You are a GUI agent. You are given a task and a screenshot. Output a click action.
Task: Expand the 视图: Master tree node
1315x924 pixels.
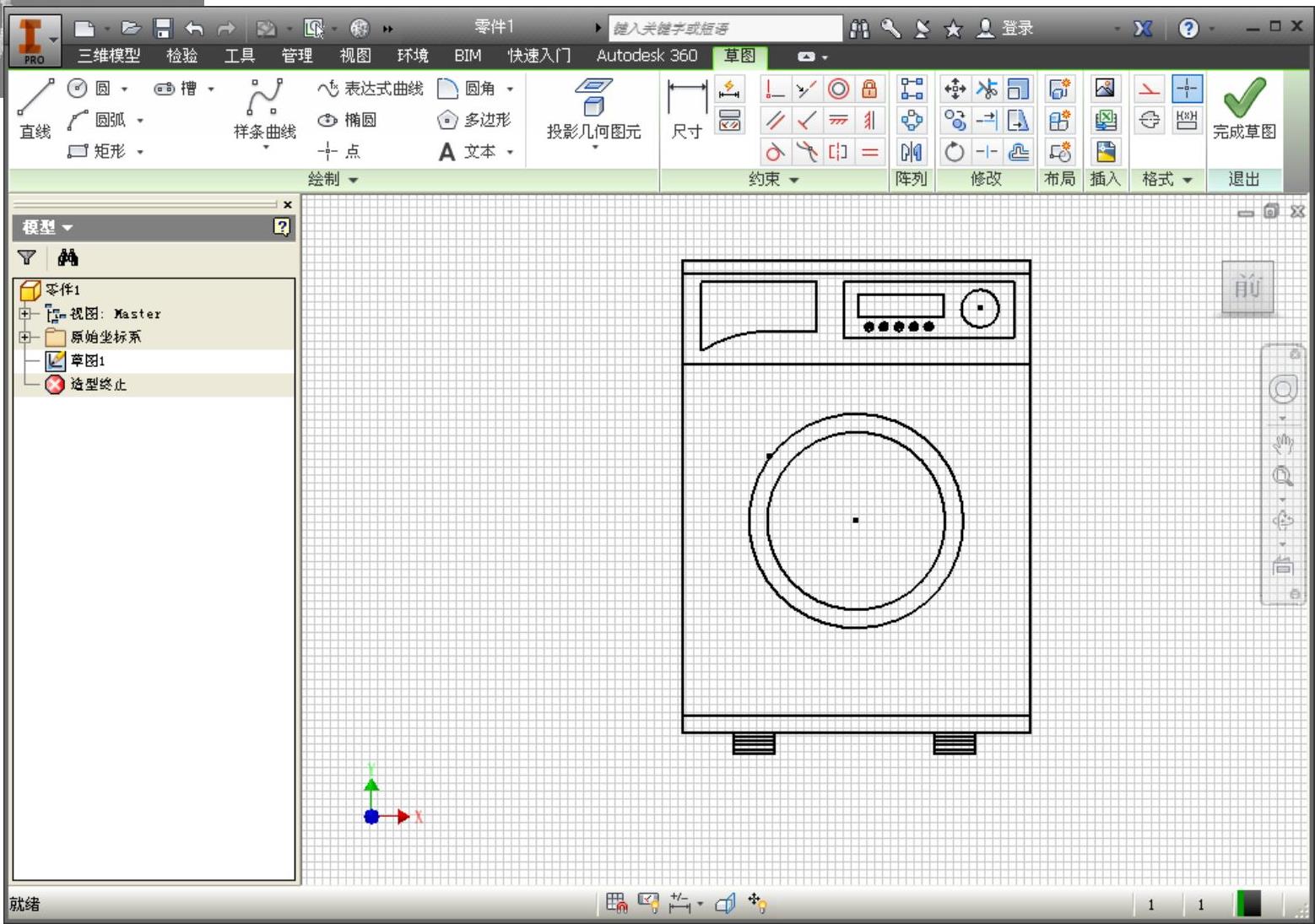pyautogui.click(x=24, y=313)
